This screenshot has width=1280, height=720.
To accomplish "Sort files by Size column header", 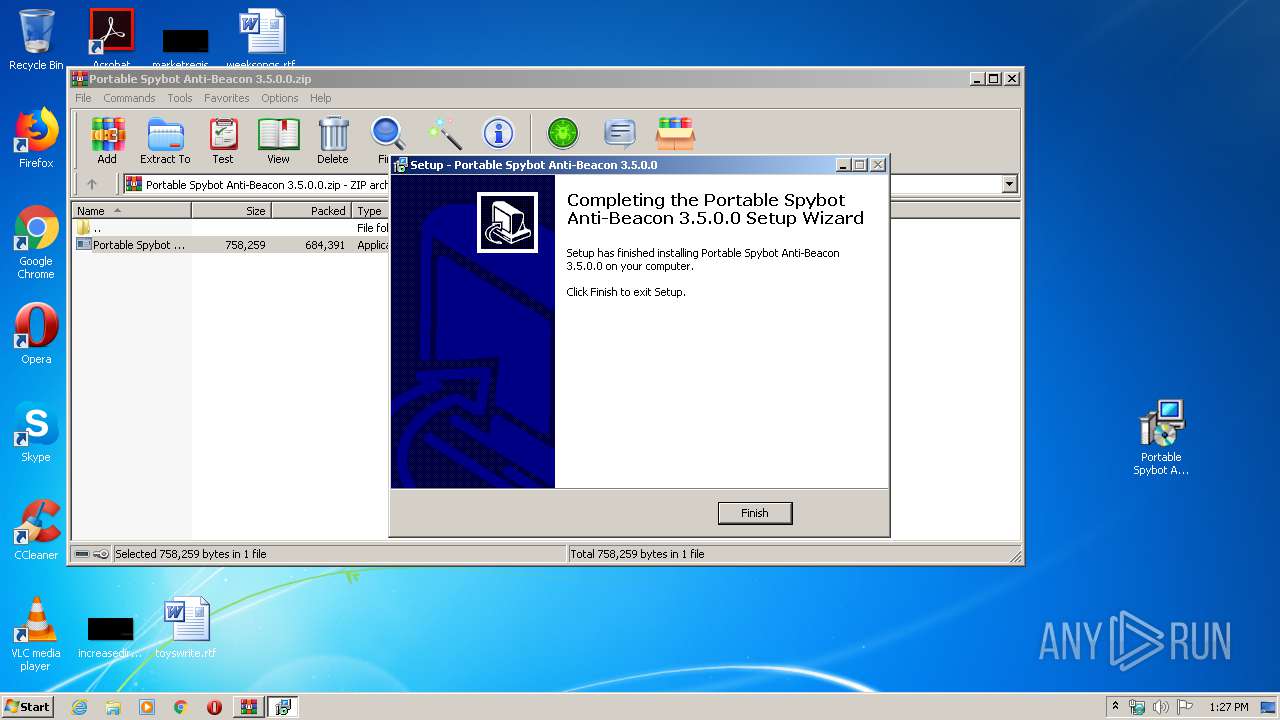I will pyautogui.click(x=231, y=211).
